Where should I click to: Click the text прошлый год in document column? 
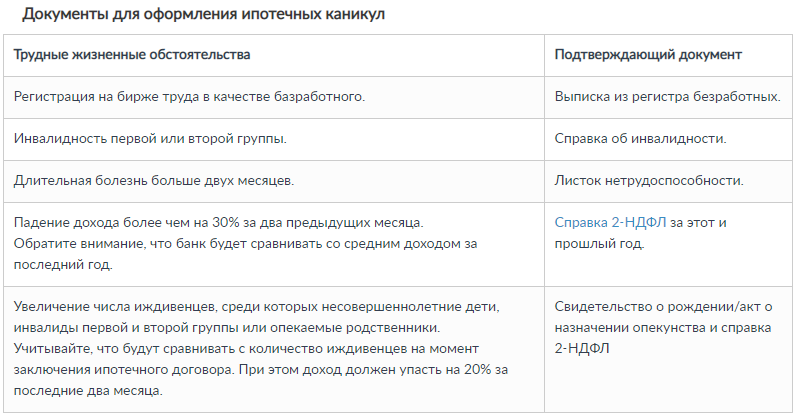pyautogui.click(x=599, y=243)
